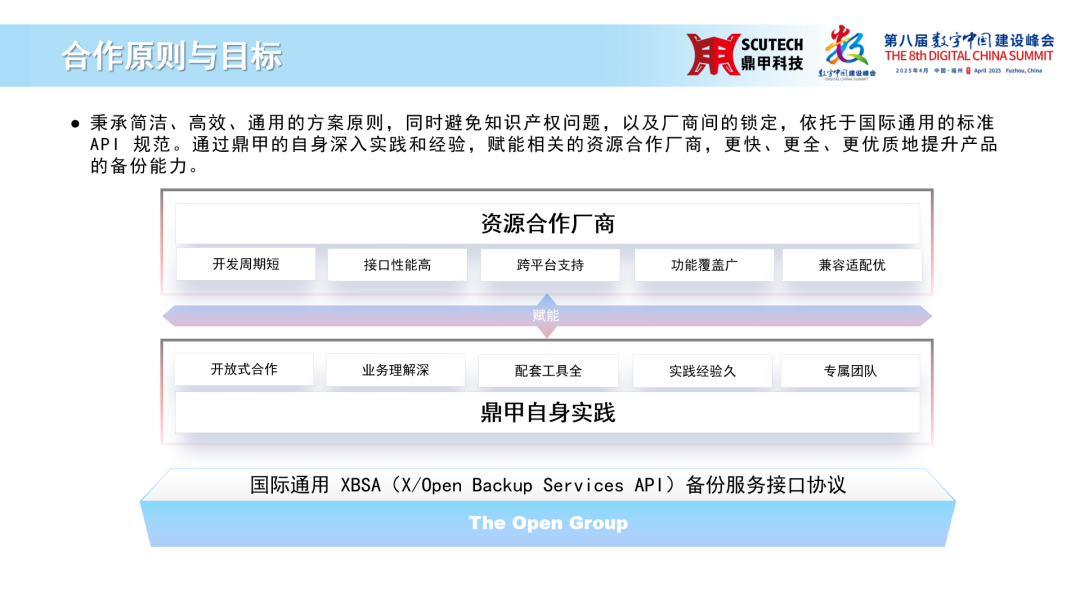Choose the 跨平台支持 box

click(550, 265)
